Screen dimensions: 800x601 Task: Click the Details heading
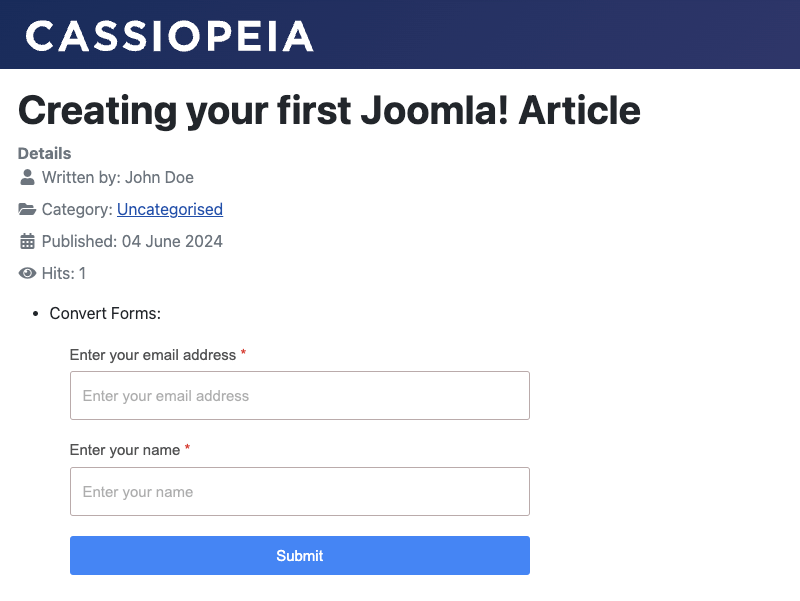tap(44, 153)
